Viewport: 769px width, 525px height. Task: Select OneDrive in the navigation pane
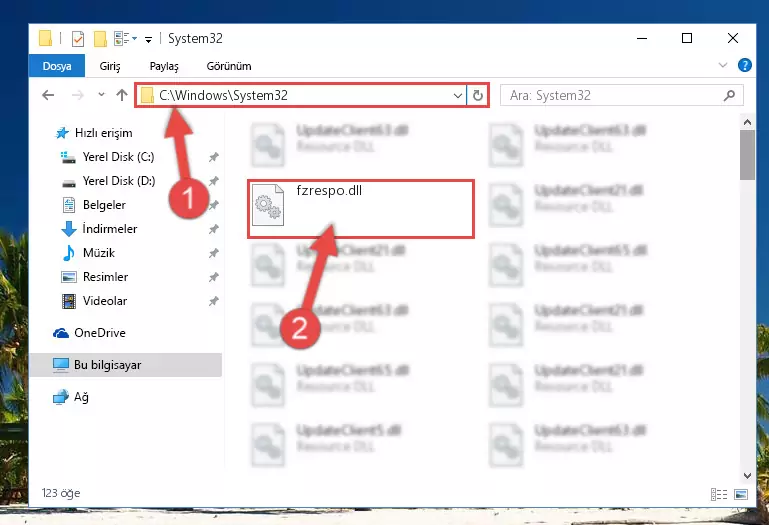point(100,333)
